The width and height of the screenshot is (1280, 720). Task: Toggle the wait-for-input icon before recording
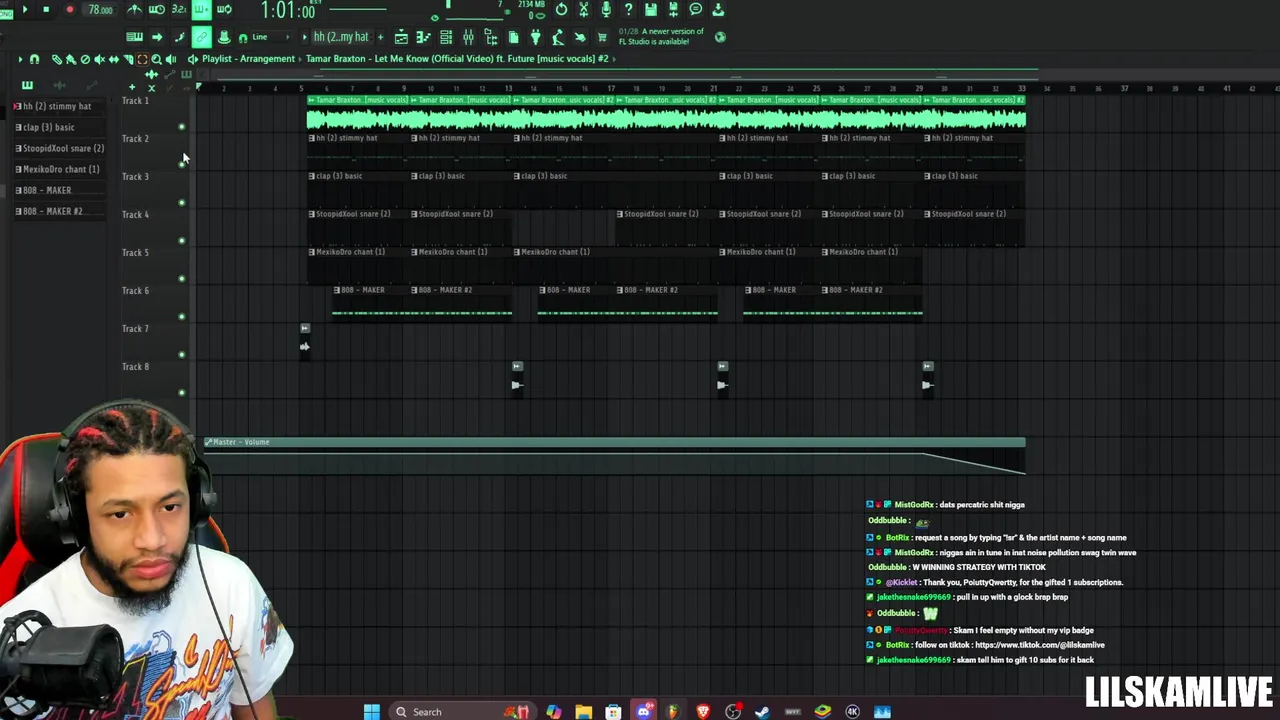tap(157, 10)
